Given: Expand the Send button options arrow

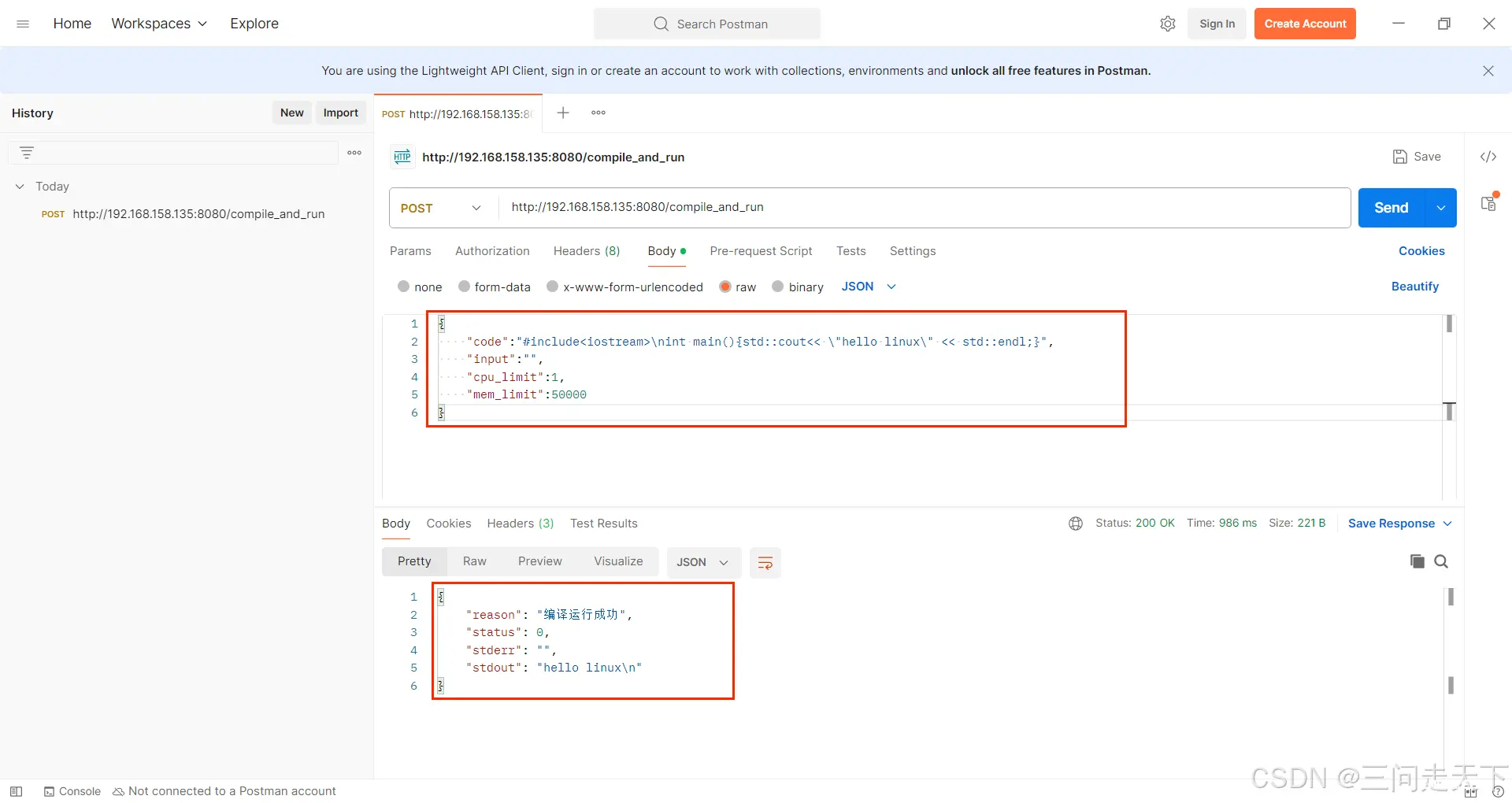Looking at the screenshot, I should (1441, 208).
